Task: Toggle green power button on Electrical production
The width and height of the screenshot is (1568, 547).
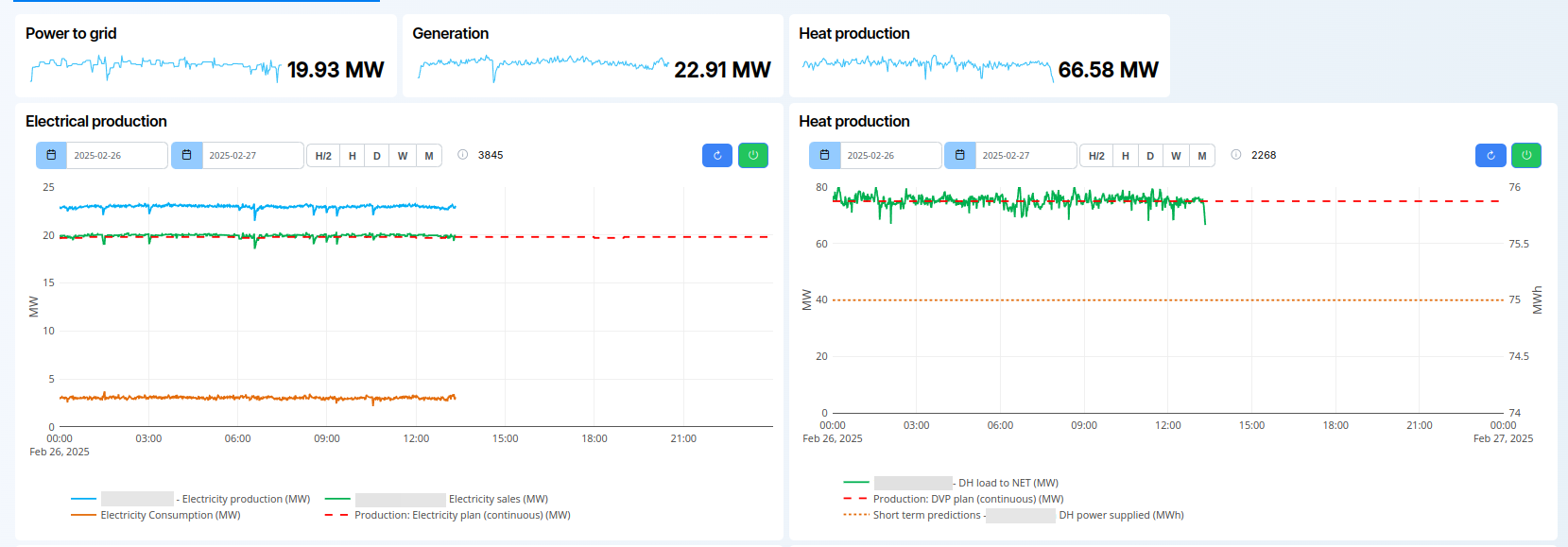Action: coord(753,155)
